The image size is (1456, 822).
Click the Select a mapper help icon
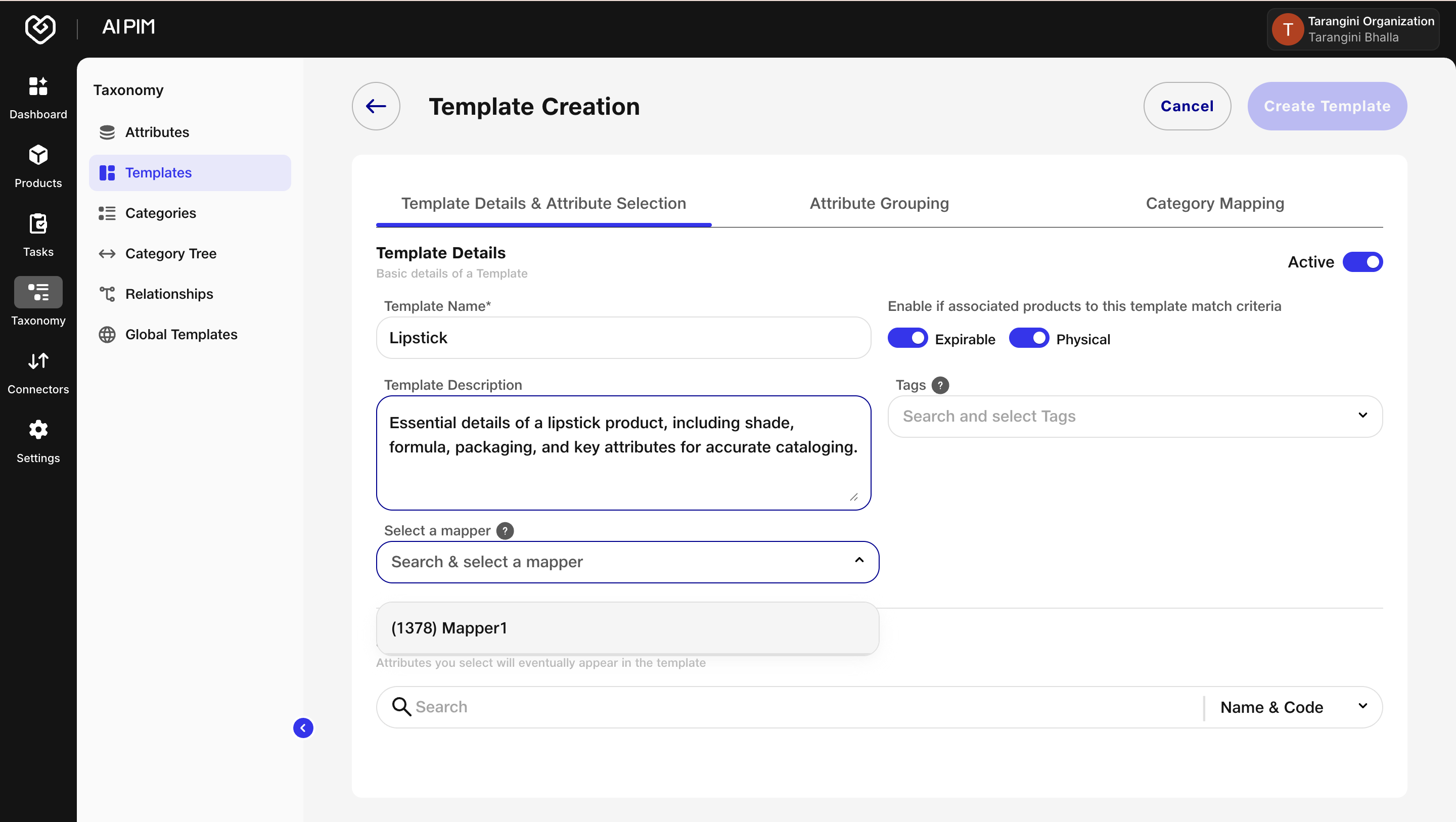pos(505,531)
